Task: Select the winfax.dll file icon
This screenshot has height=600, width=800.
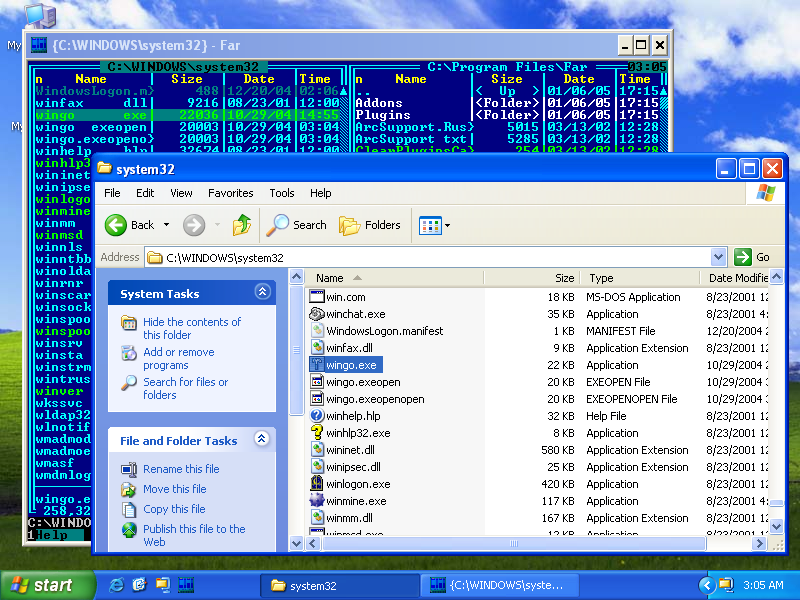Action: pyautogui.click(x=317, y=347)
